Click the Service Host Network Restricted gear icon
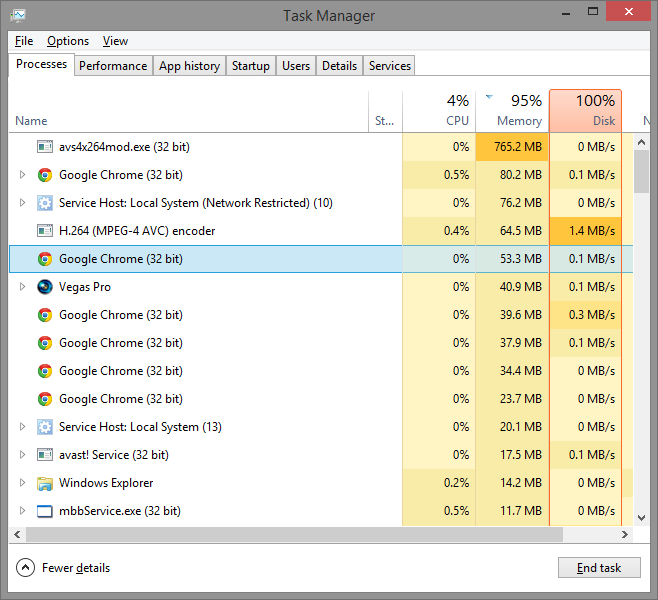Image resolution: width=658 pixels, height=600 pixels. (44, 203)
